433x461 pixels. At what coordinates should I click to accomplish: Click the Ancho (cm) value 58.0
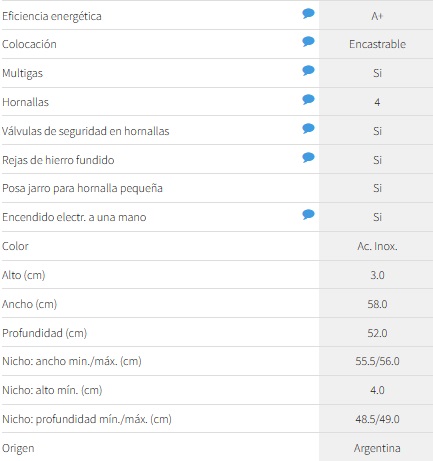pyautogui.click(x=377, y=304)
